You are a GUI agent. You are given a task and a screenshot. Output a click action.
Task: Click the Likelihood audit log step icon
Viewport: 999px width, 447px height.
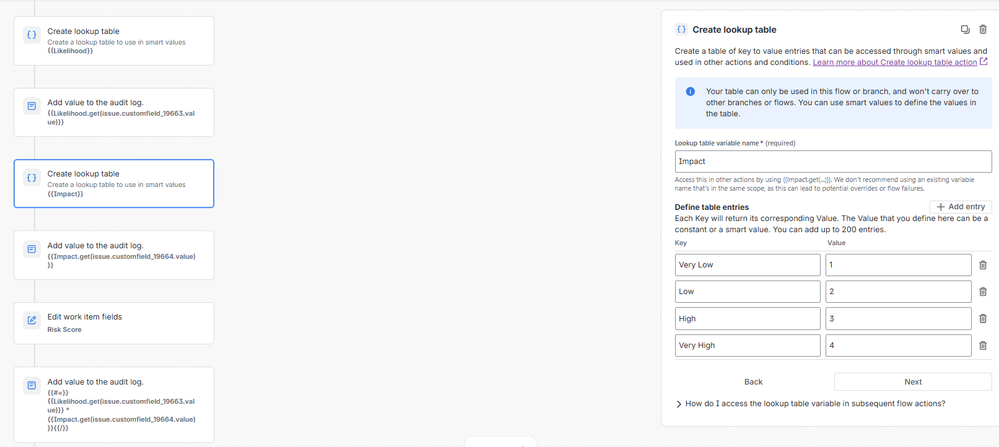(x=31, y=106)
